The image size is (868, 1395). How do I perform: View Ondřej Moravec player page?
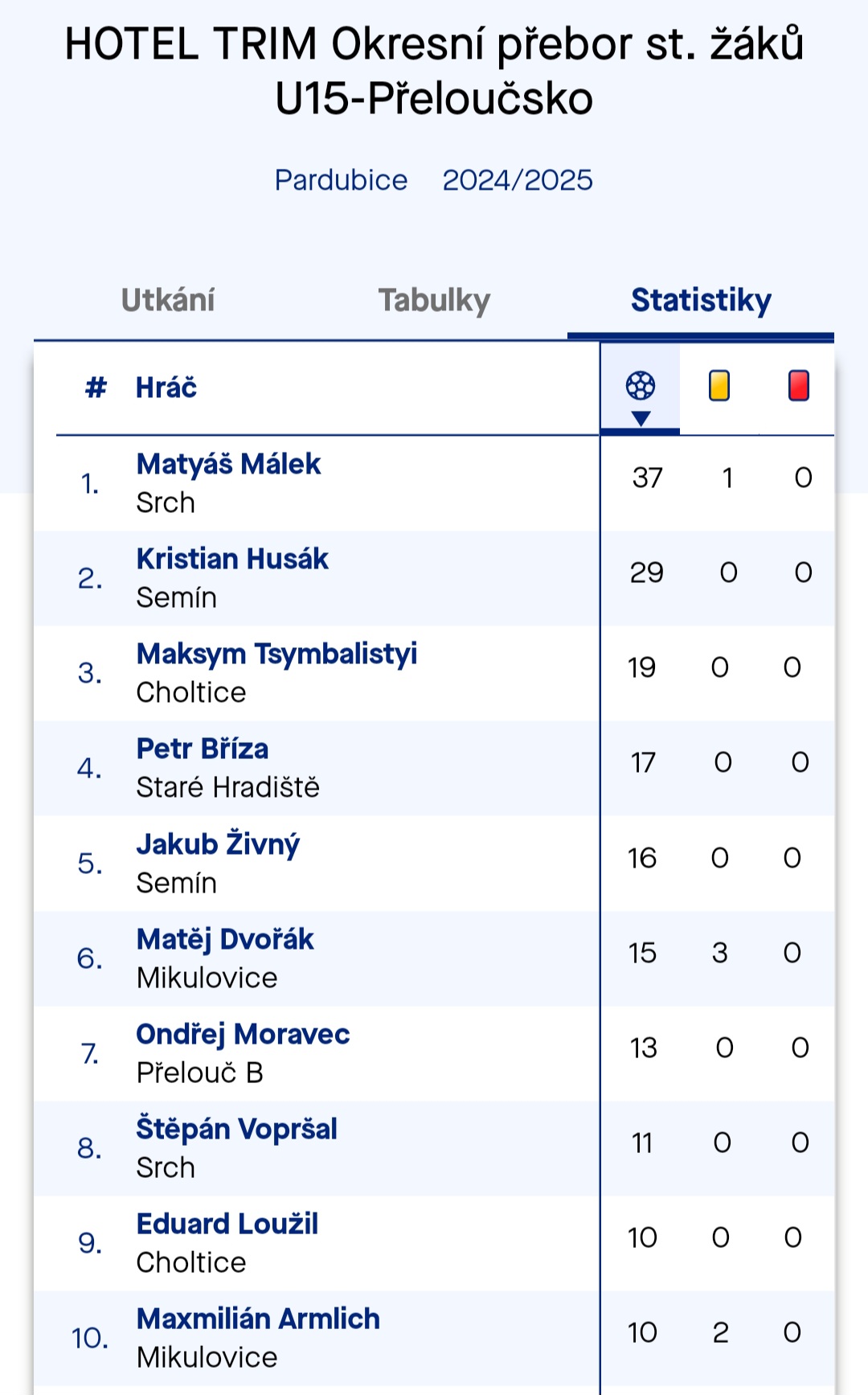click(243, 1034)
